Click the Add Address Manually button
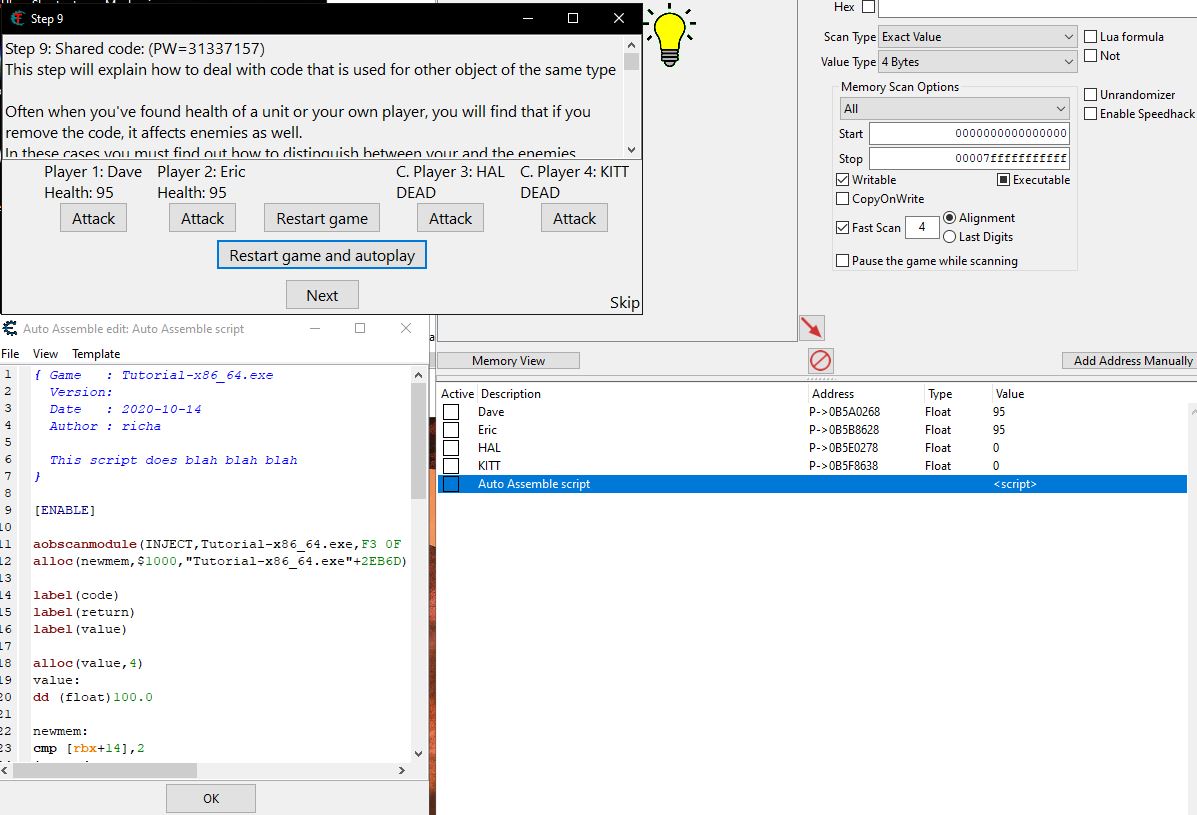 1132,361
